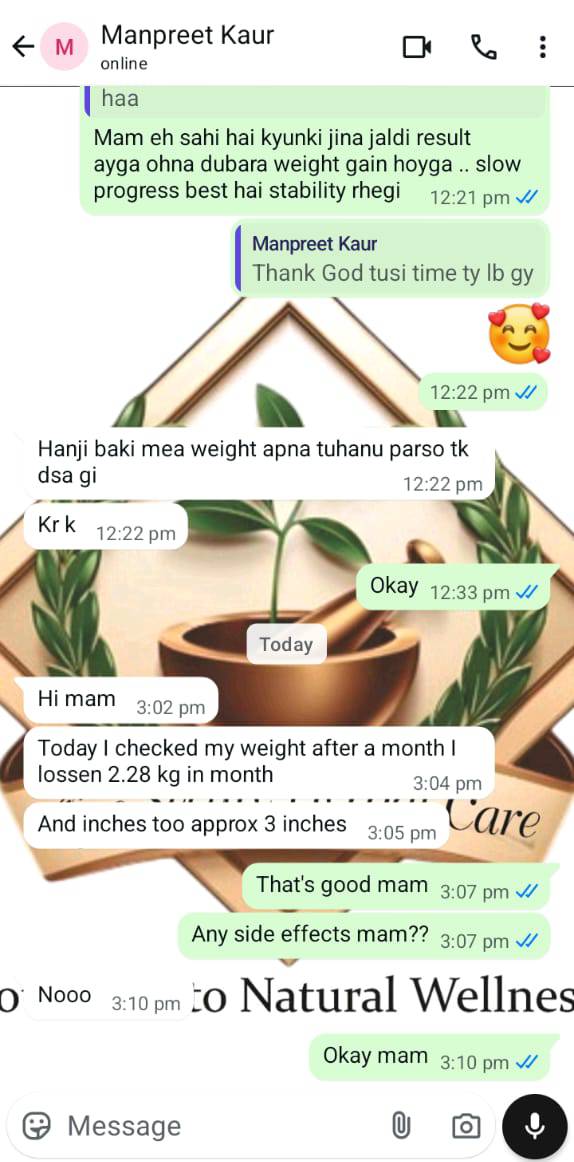
Task: Tap the M profile avatar
Action: [64, 47]
